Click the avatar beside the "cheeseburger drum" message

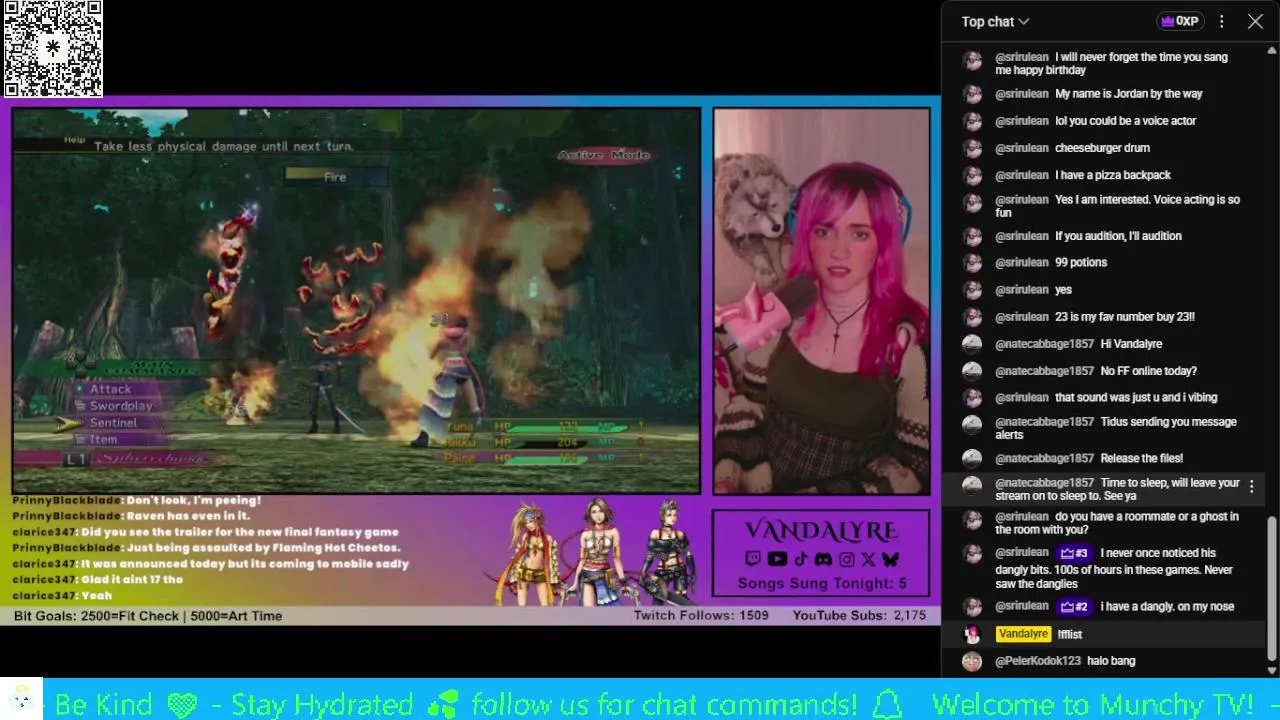point(972,148)
